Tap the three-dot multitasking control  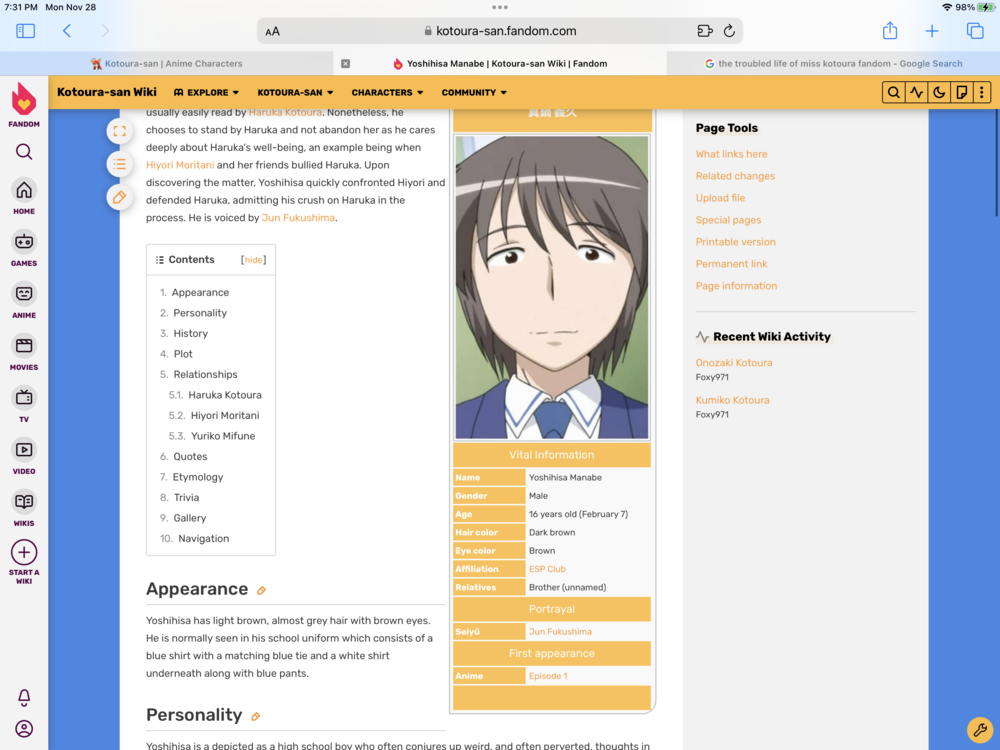coord(500,8)
